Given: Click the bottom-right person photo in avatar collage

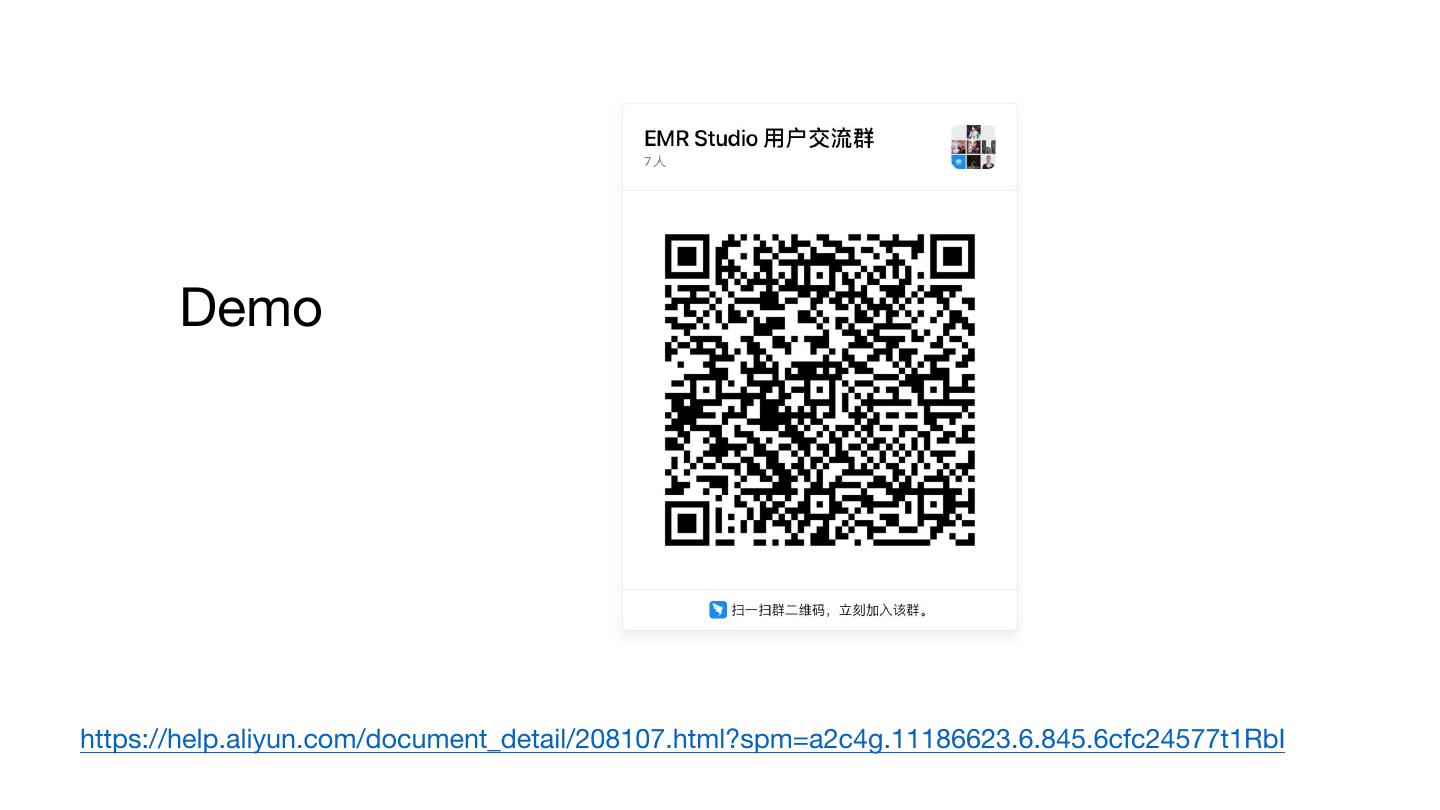Looking at the screenshot, I should point(988,162).
